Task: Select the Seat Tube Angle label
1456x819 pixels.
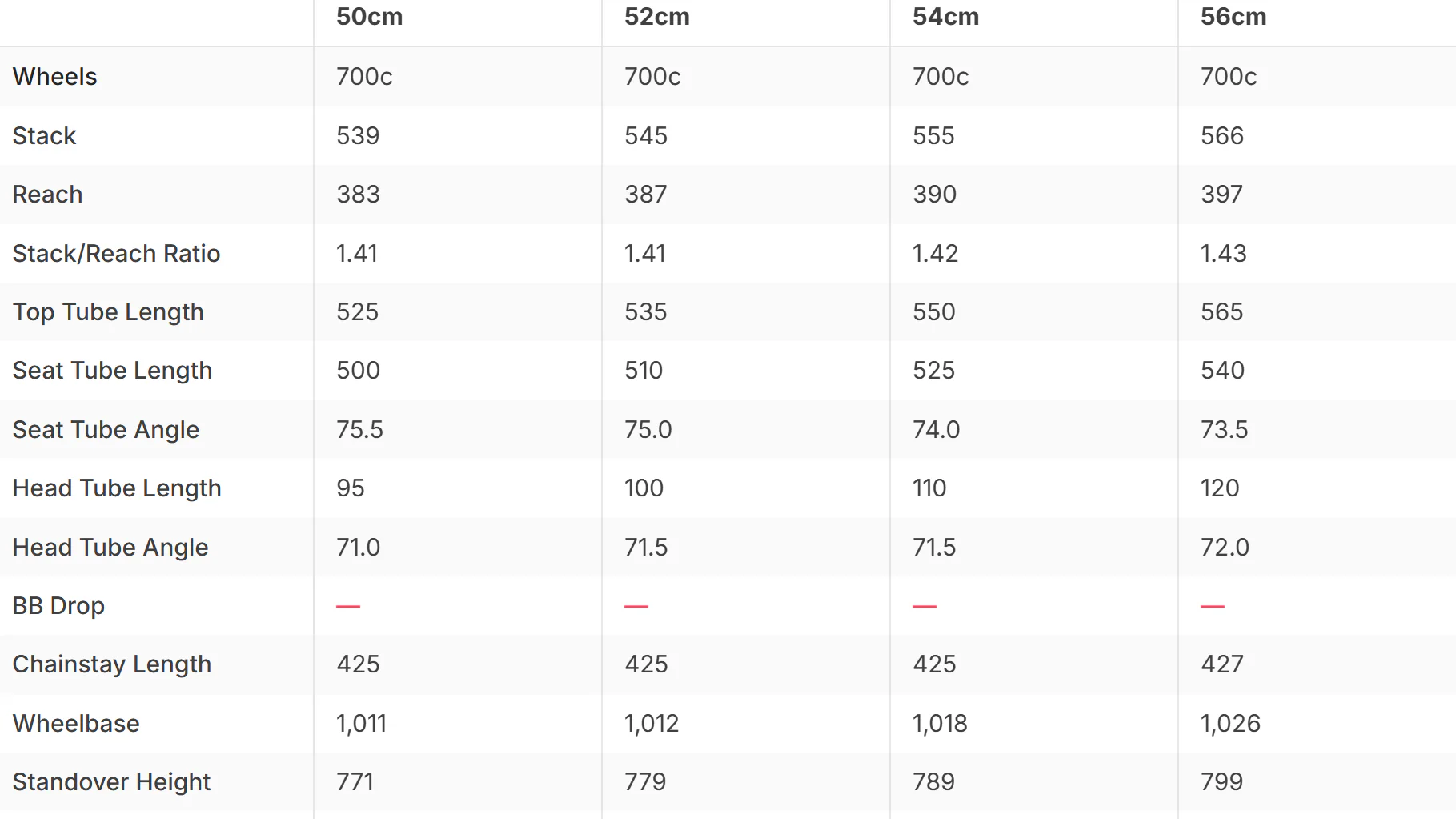Action: pos(106,430)
